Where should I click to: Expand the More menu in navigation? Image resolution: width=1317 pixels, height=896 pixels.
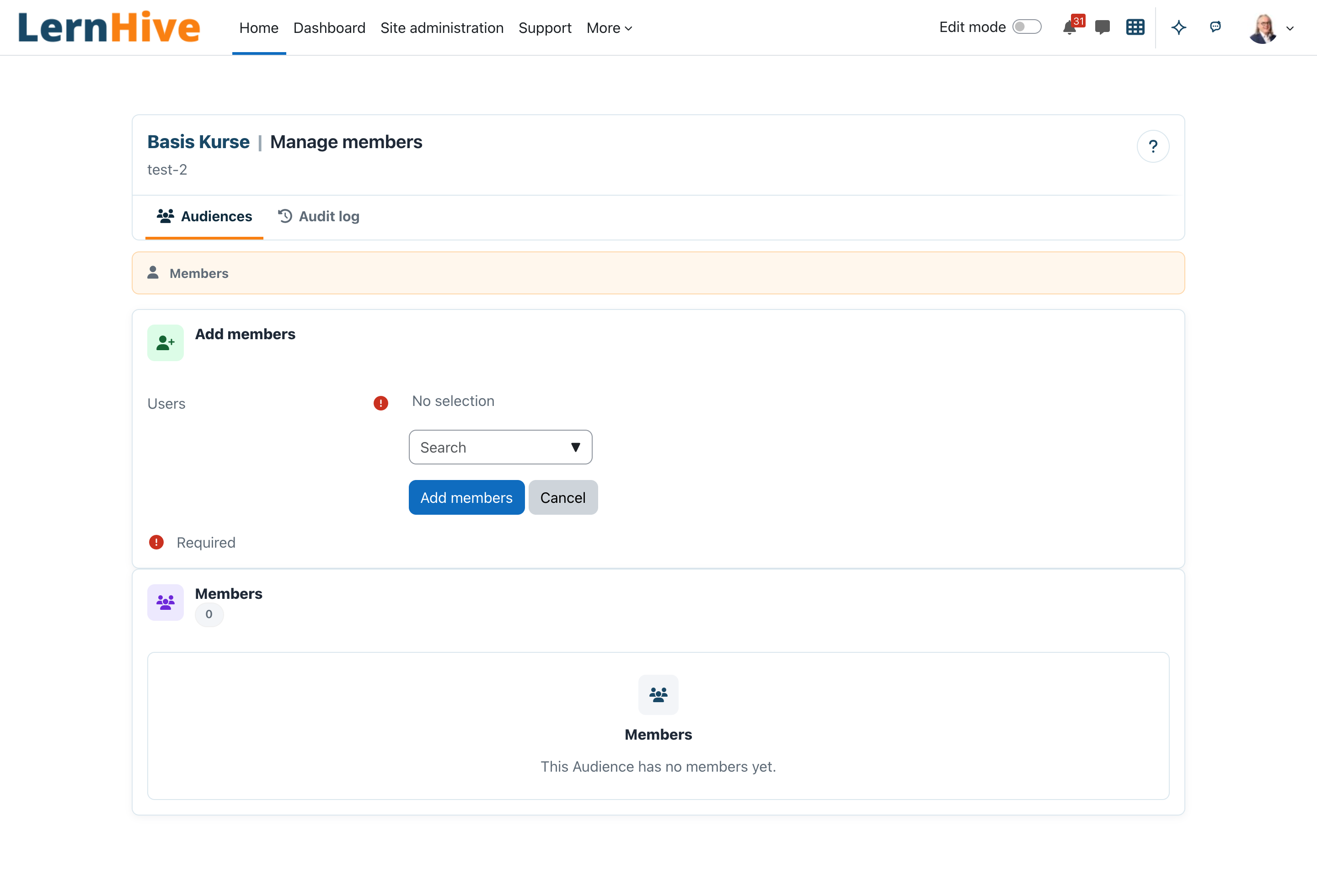[x=609, y=28]
